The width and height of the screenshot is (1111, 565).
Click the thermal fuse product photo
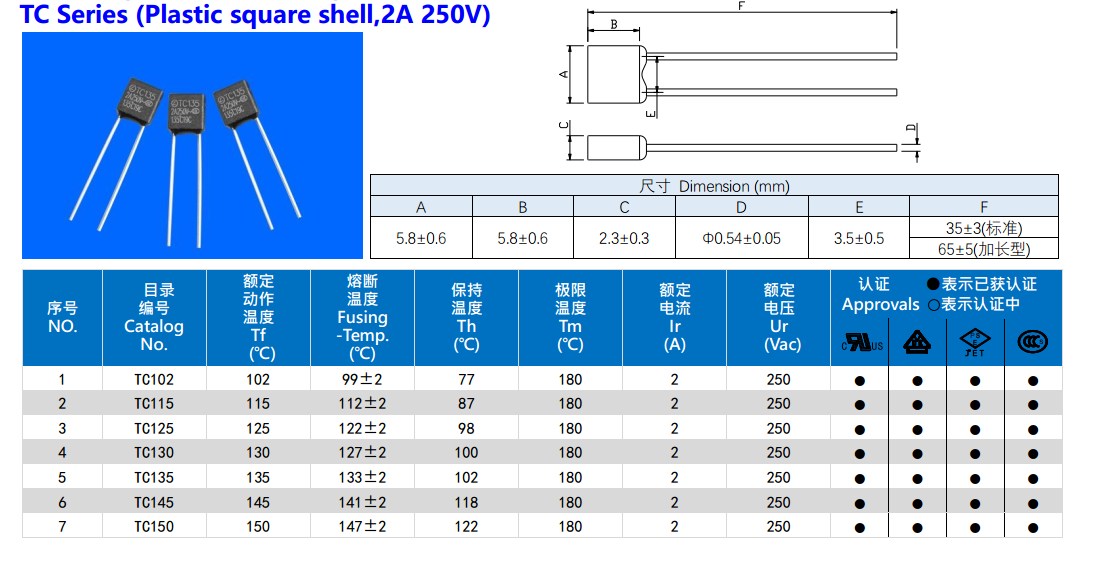(x=192, y=145)
